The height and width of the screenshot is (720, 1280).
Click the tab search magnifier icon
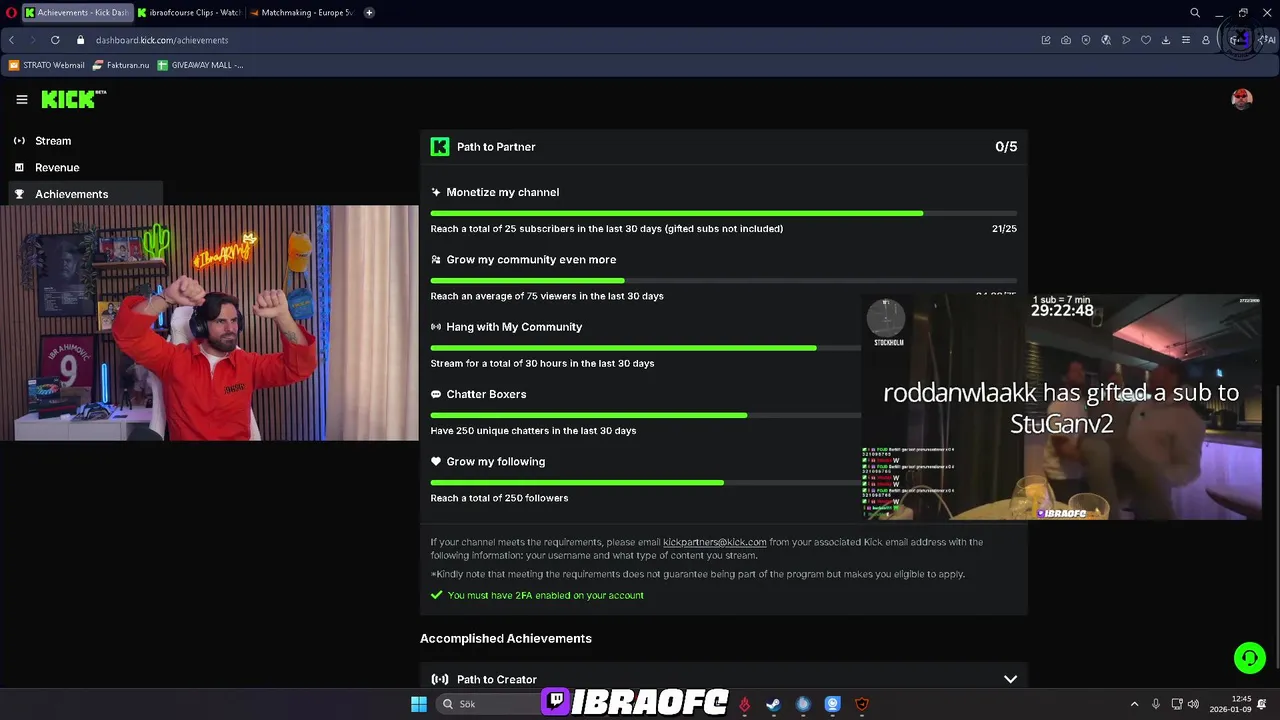click(1195, 13)
